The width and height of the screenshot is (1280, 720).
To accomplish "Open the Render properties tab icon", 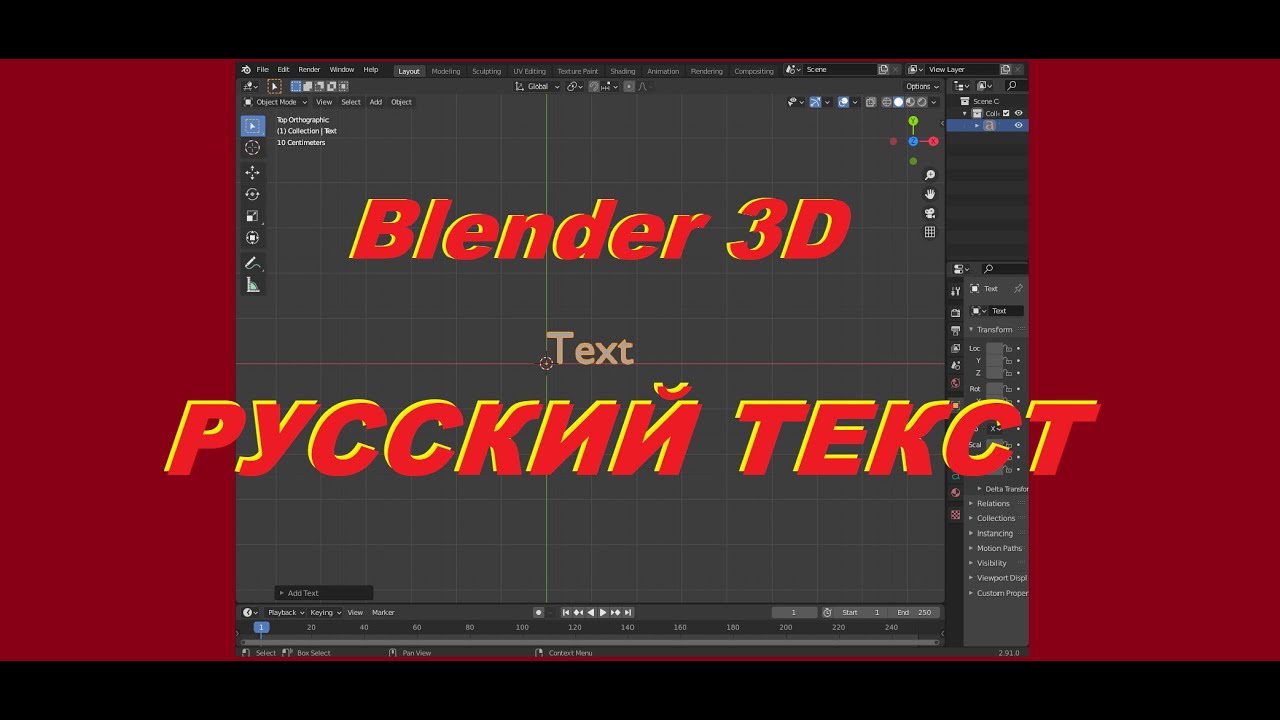I will coord(956,313).
